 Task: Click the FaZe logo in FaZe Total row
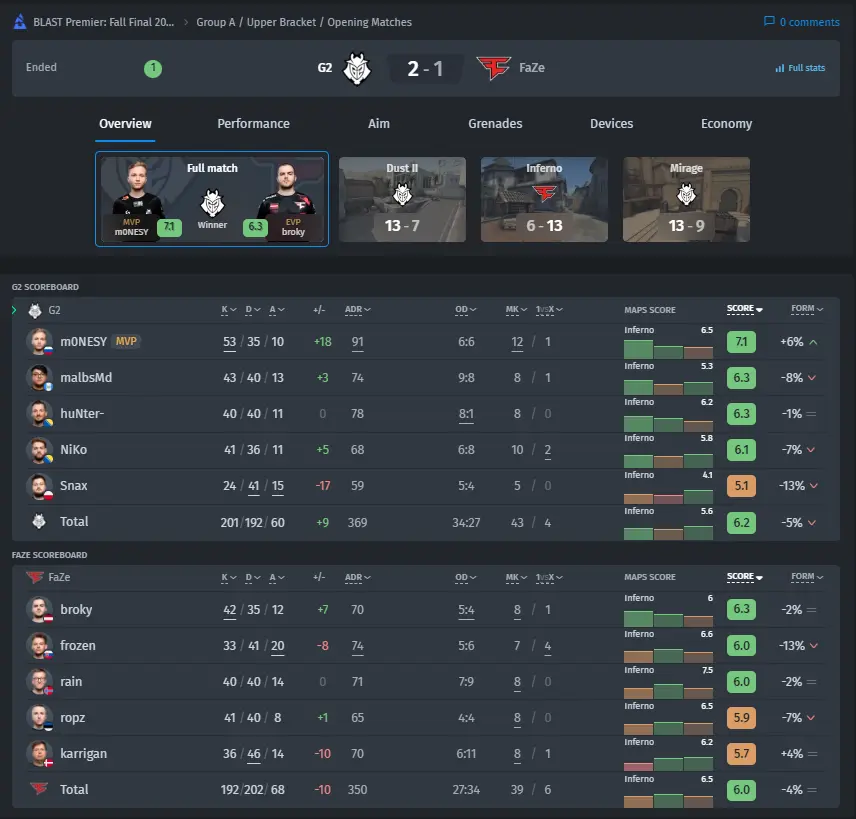click(39, 788)
